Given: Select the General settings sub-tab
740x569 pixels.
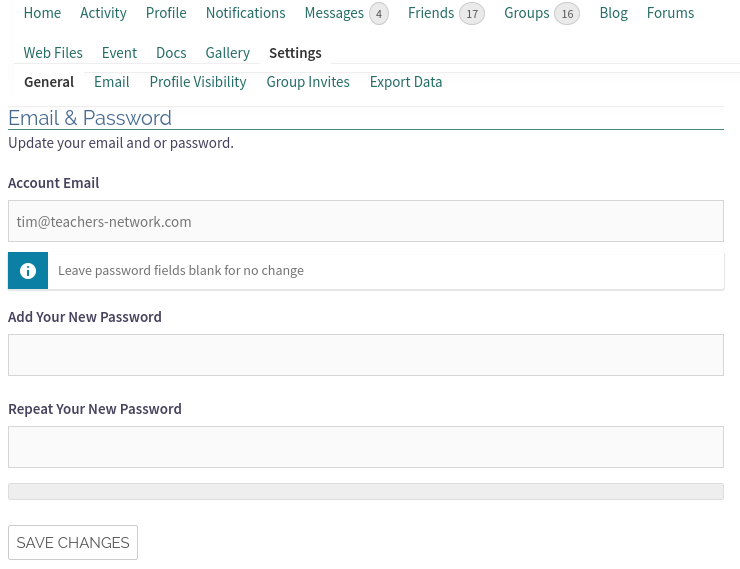Looking at the screenshot, I should click(49, 82).
